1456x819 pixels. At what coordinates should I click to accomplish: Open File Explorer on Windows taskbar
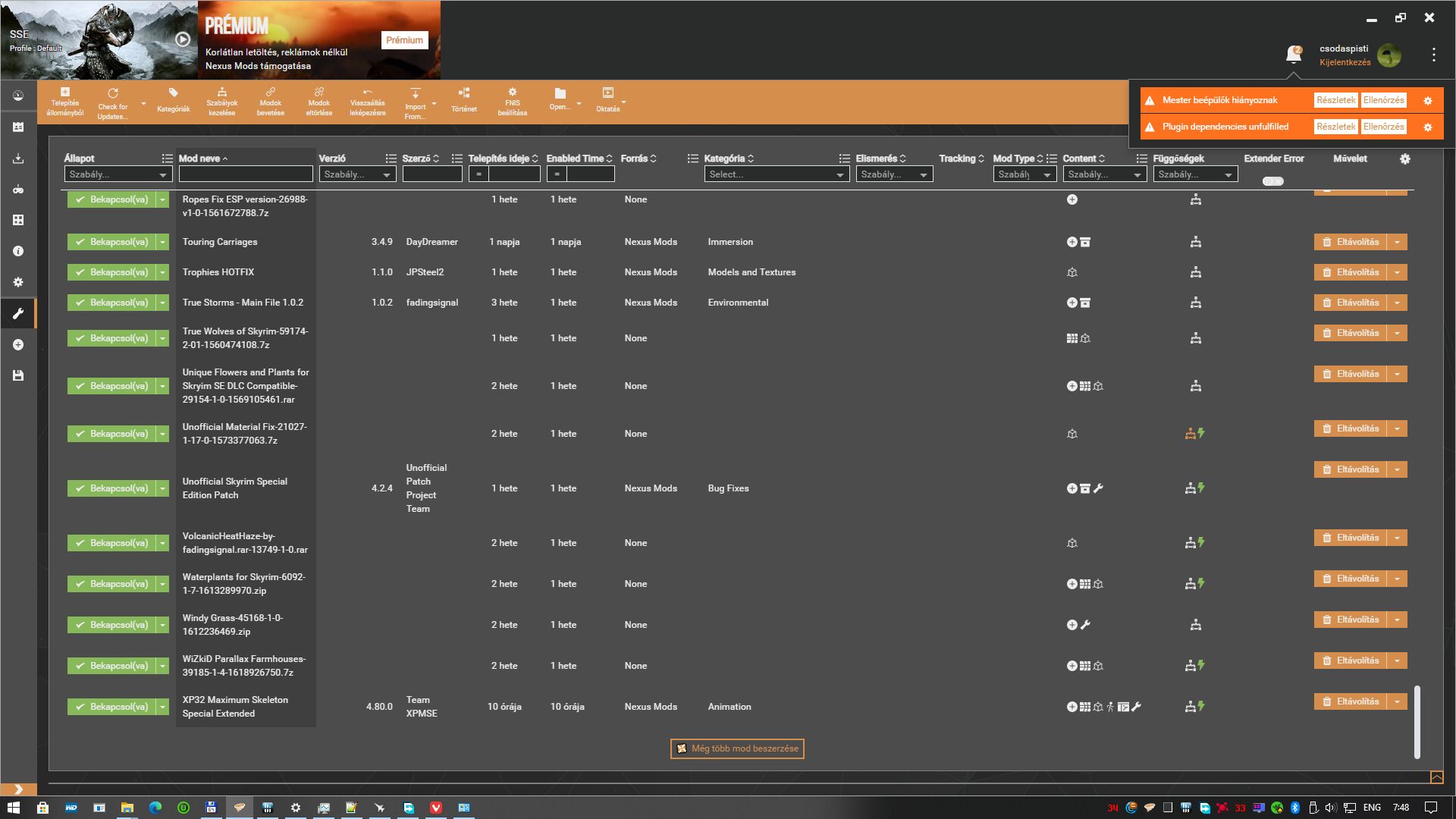(127, 808)
